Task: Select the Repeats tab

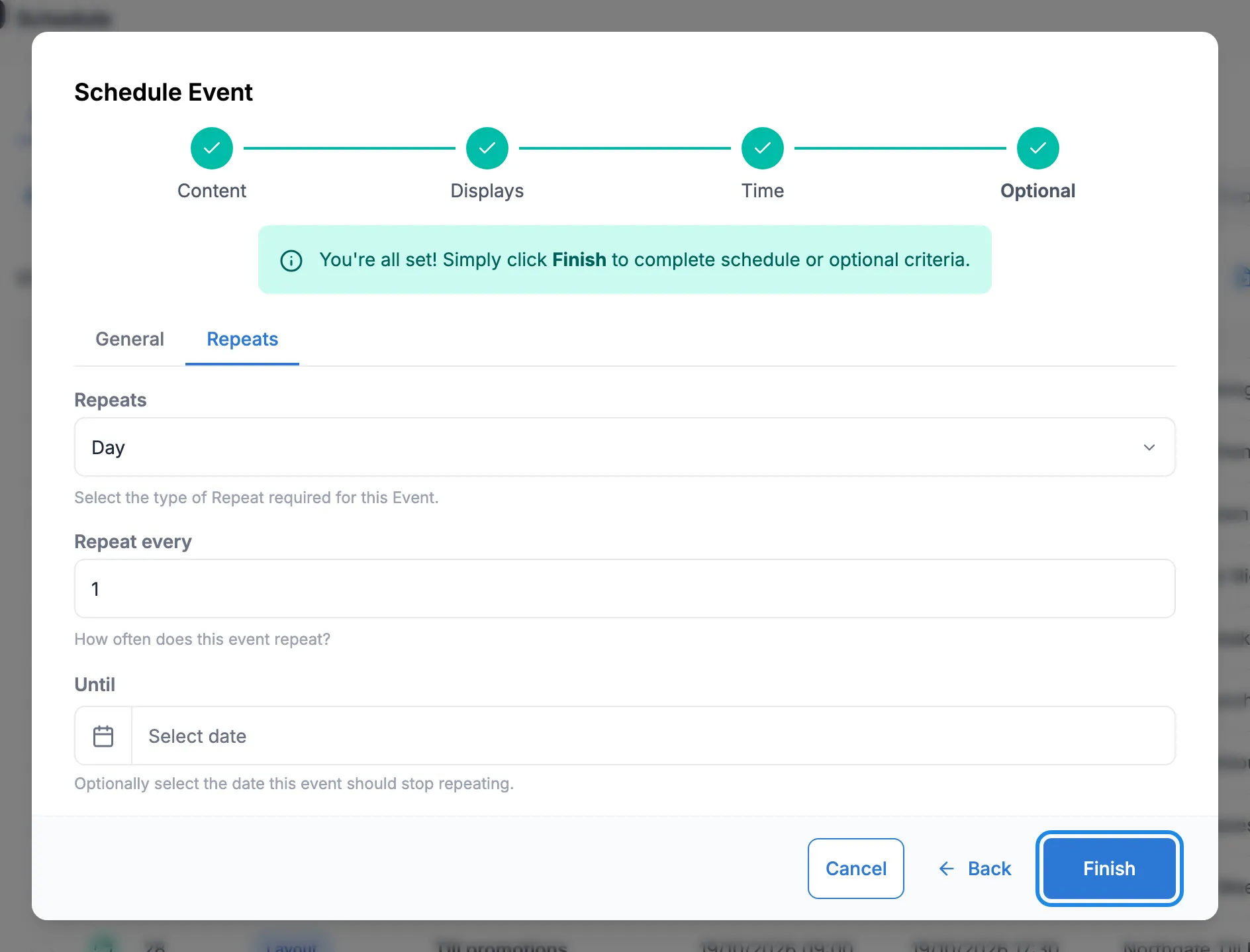Action: click(x=242, y=339)
